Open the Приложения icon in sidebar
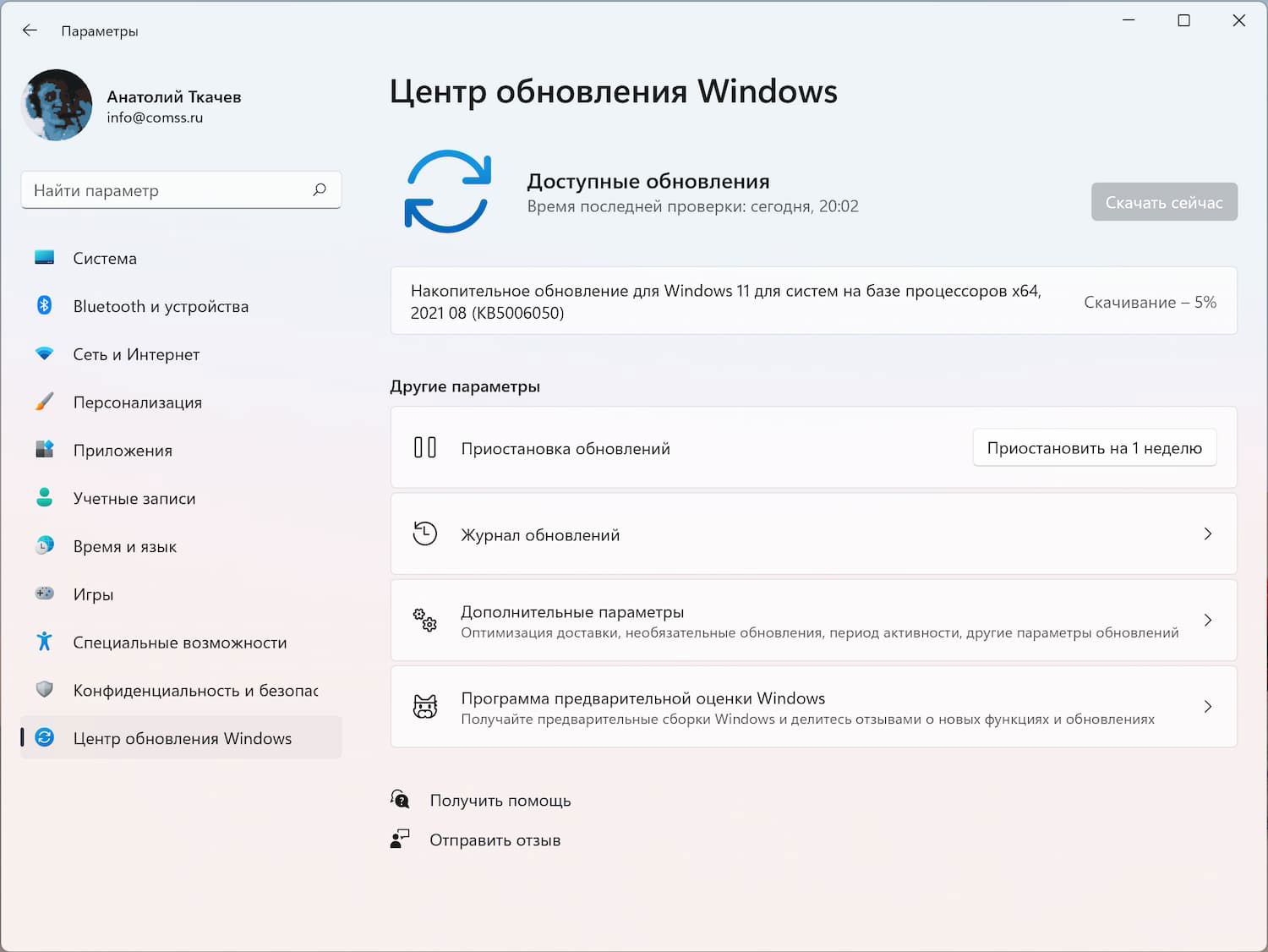Screen dimensions: 1268x952 tap(45, 450)
